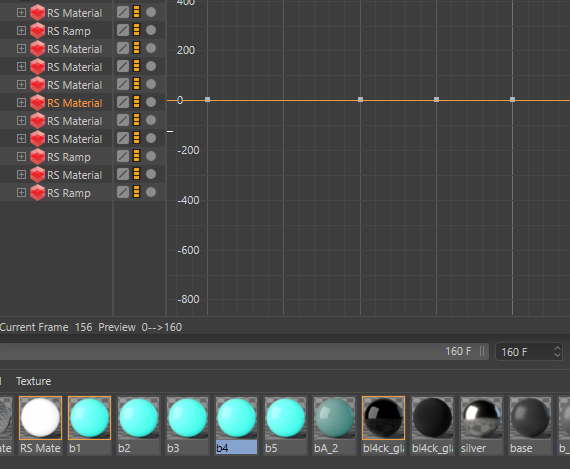This screenshot has width=570, height=469.
Task: Open the Texture menu in the Material Manager
Action: (x=33, y=381)
